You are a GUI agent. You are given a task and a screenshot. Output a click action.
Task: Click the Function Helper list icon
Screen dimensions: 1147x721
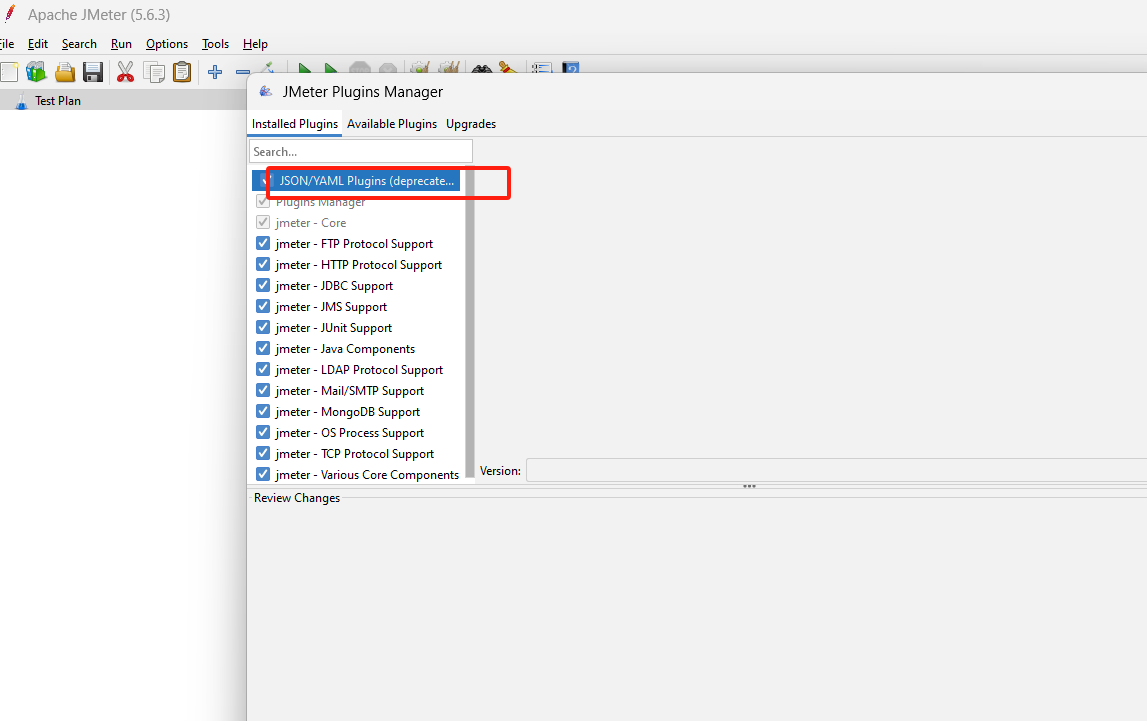pyautogui.click(x=541, y=67)
